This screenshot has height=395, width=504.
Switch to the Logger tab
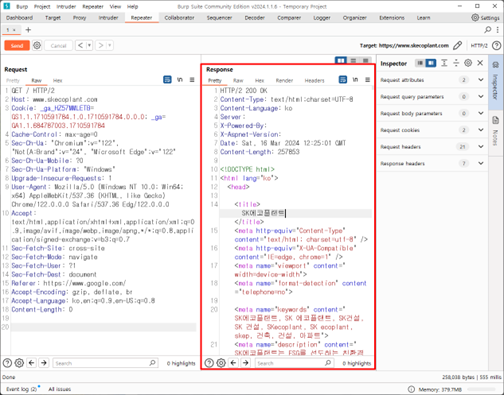pos(322,18)
